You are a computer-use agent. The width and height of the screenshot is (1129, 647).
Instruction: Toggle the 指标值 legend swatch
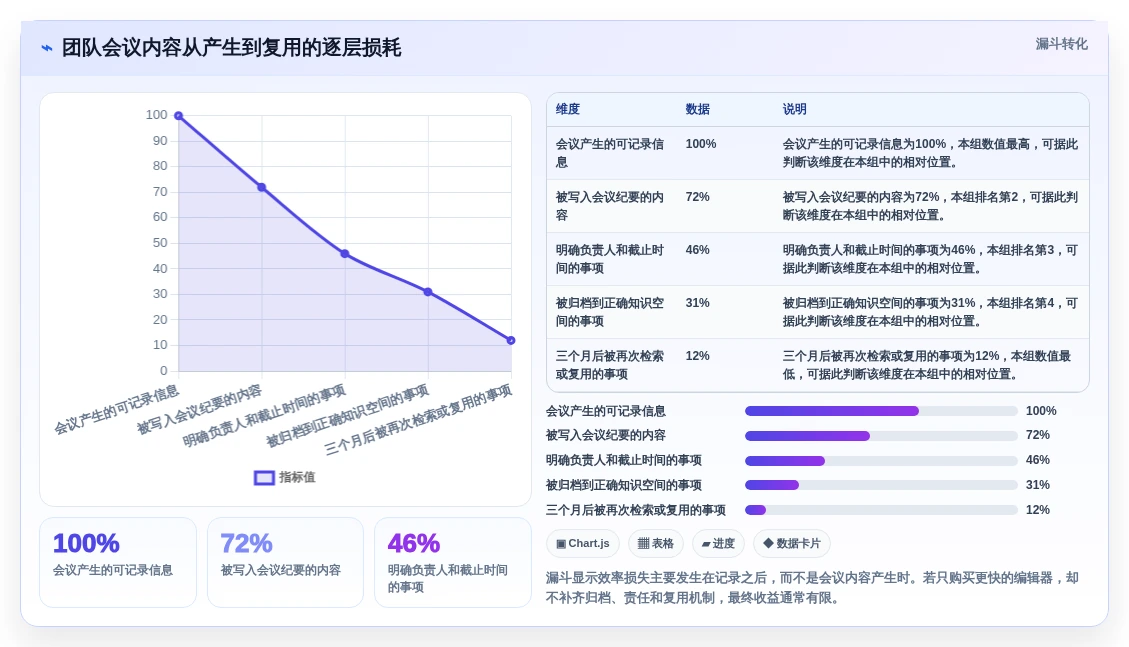264,477
